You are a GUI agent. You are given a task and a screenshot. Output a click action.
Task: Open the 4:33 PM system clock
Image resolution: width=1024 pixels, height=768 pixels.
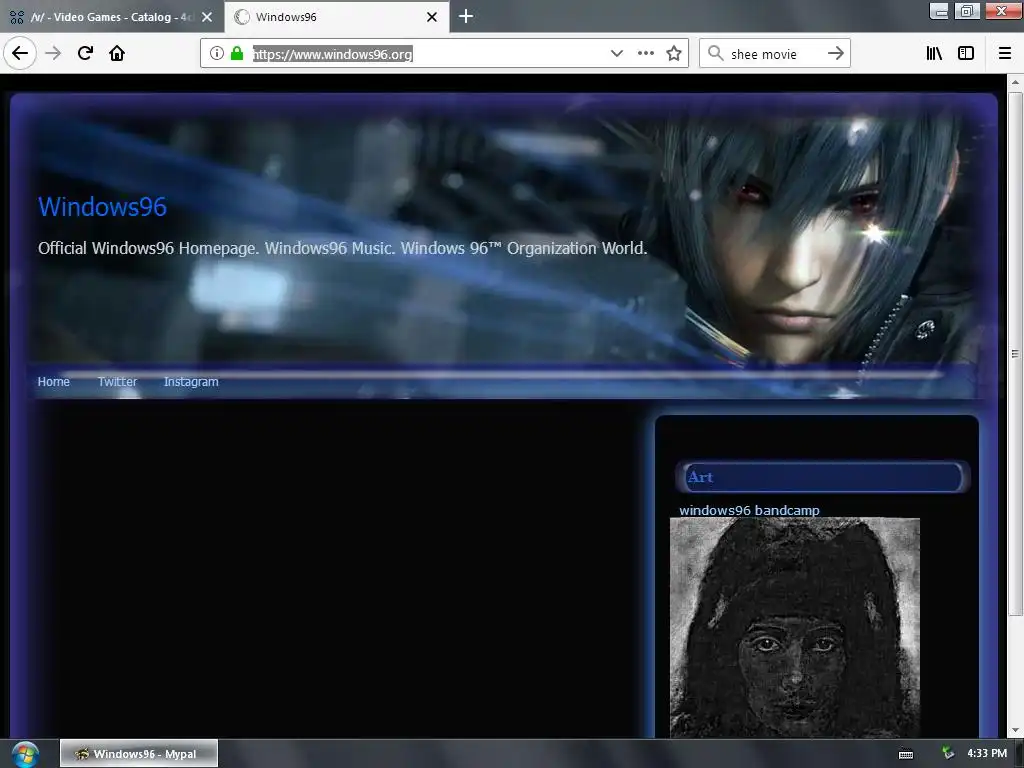point(987,754)
